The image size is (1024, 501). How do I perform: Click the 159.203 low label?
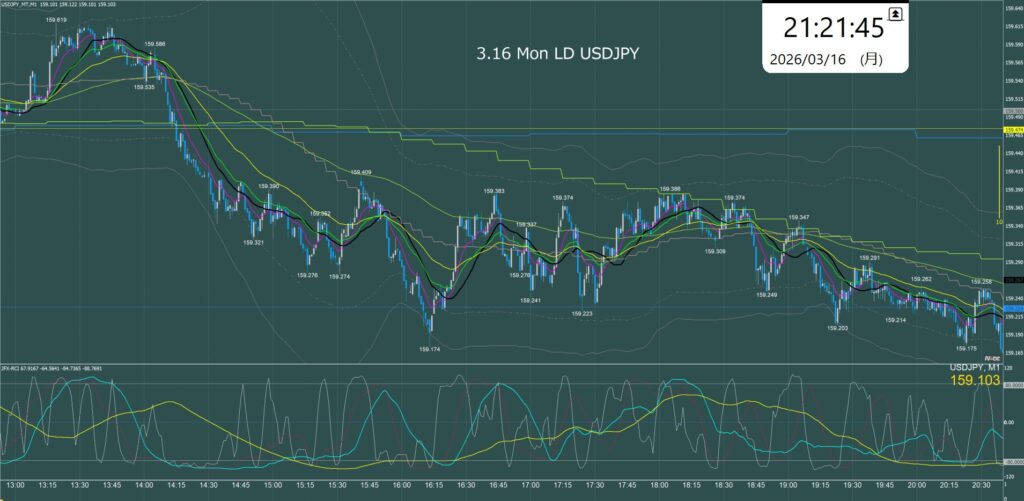837,328
